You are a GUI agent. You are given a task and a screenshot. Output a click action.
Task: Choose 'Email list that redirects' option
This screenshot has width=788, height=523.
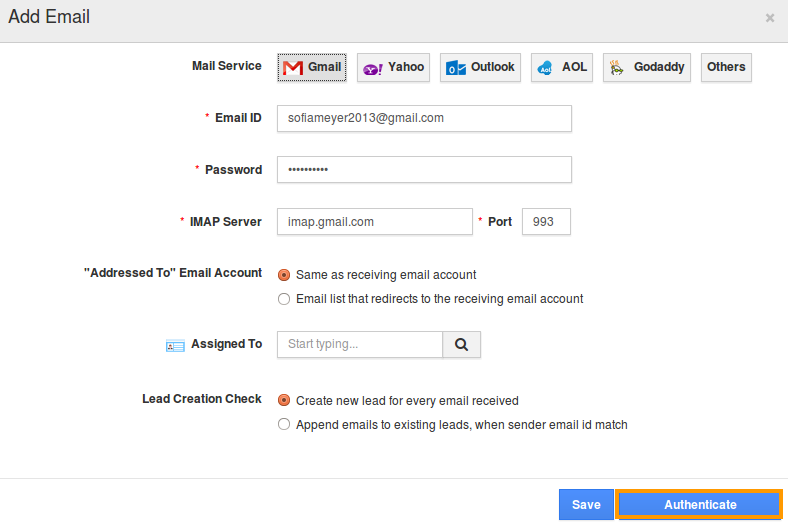coord(285,299)
